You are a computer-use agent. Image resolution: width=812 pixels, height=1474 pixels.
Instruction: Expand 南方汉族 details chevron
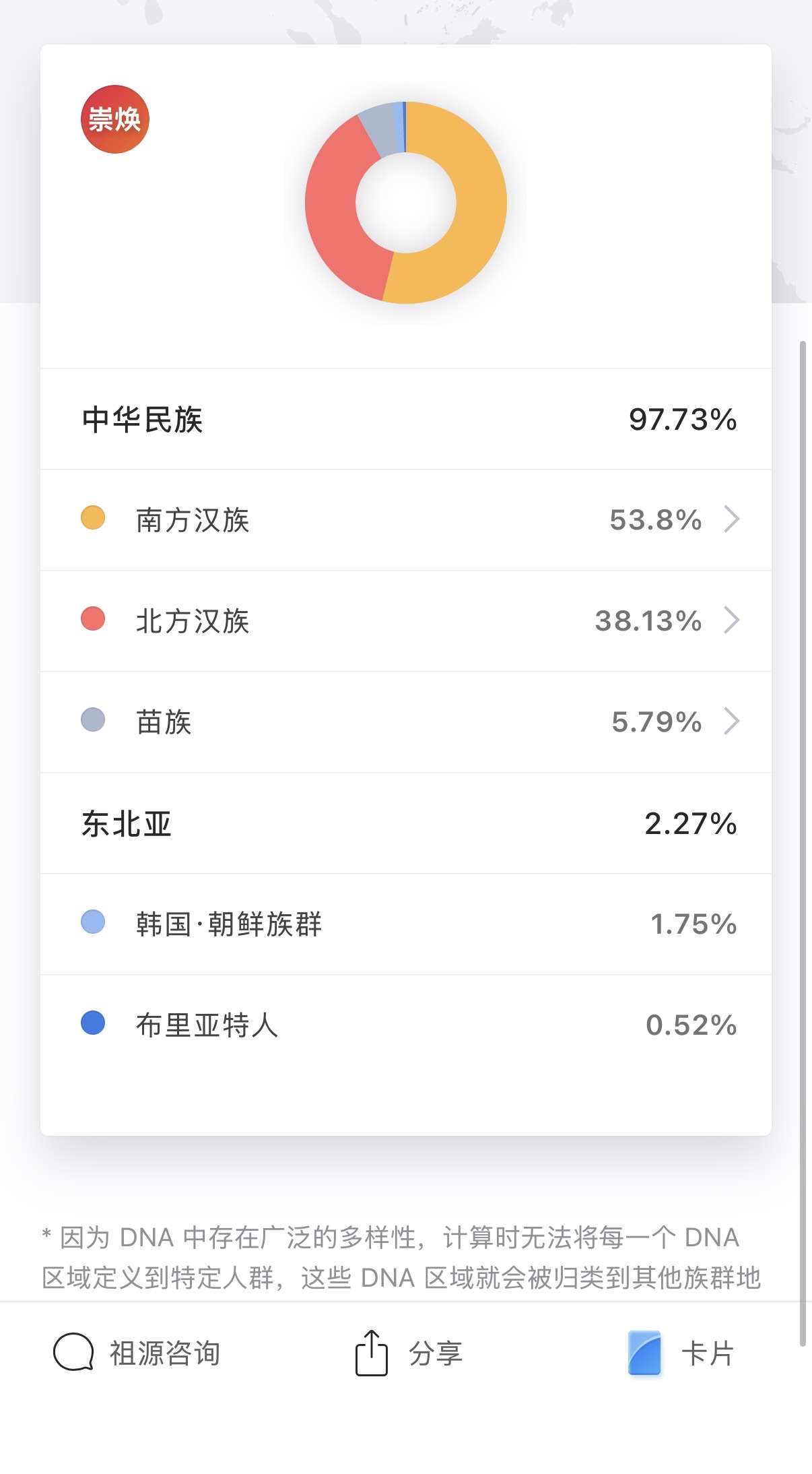(x=732, y=519)
